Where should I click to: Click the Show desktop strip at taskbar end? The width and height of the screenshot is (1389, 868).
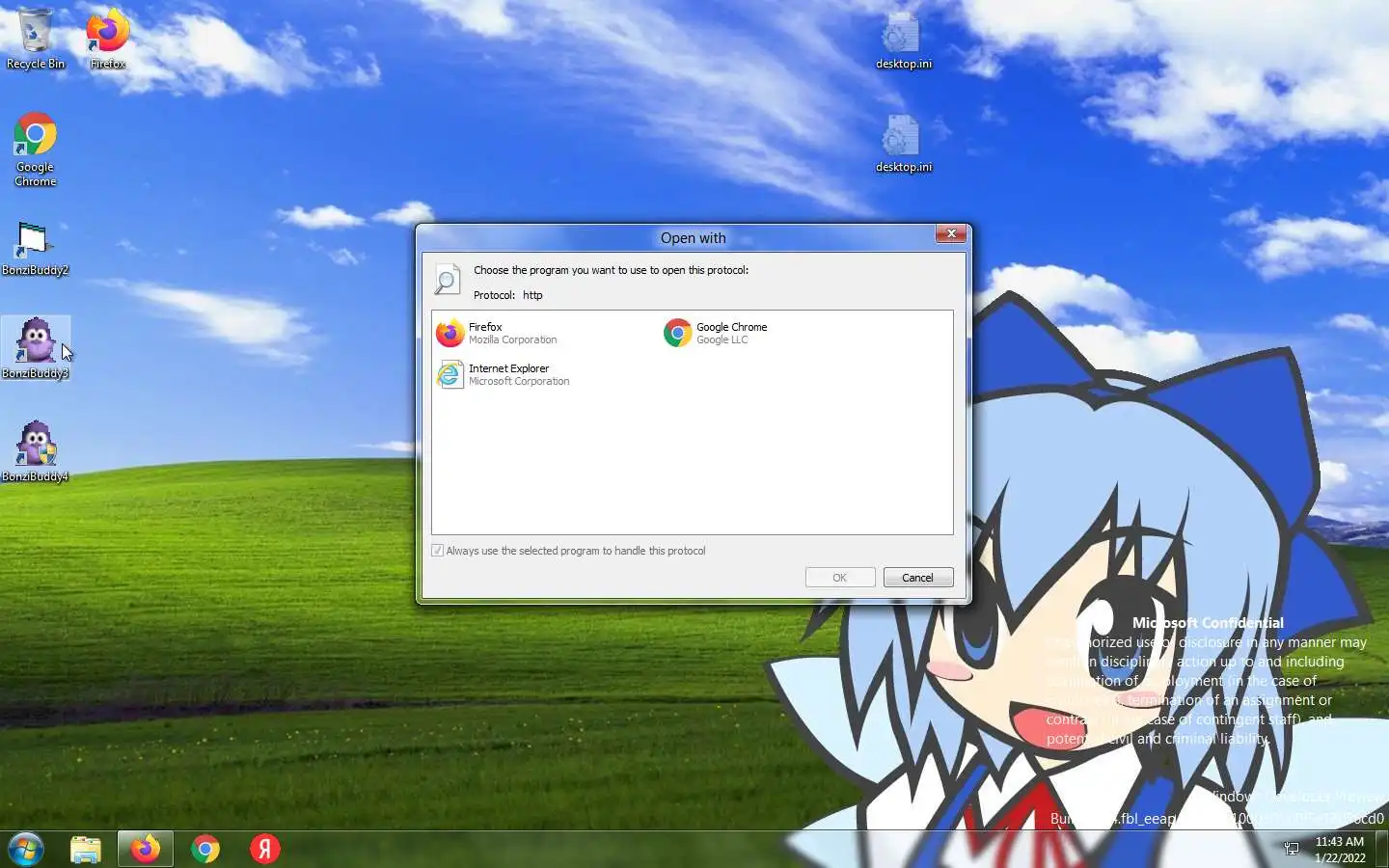coord(1383,850)
